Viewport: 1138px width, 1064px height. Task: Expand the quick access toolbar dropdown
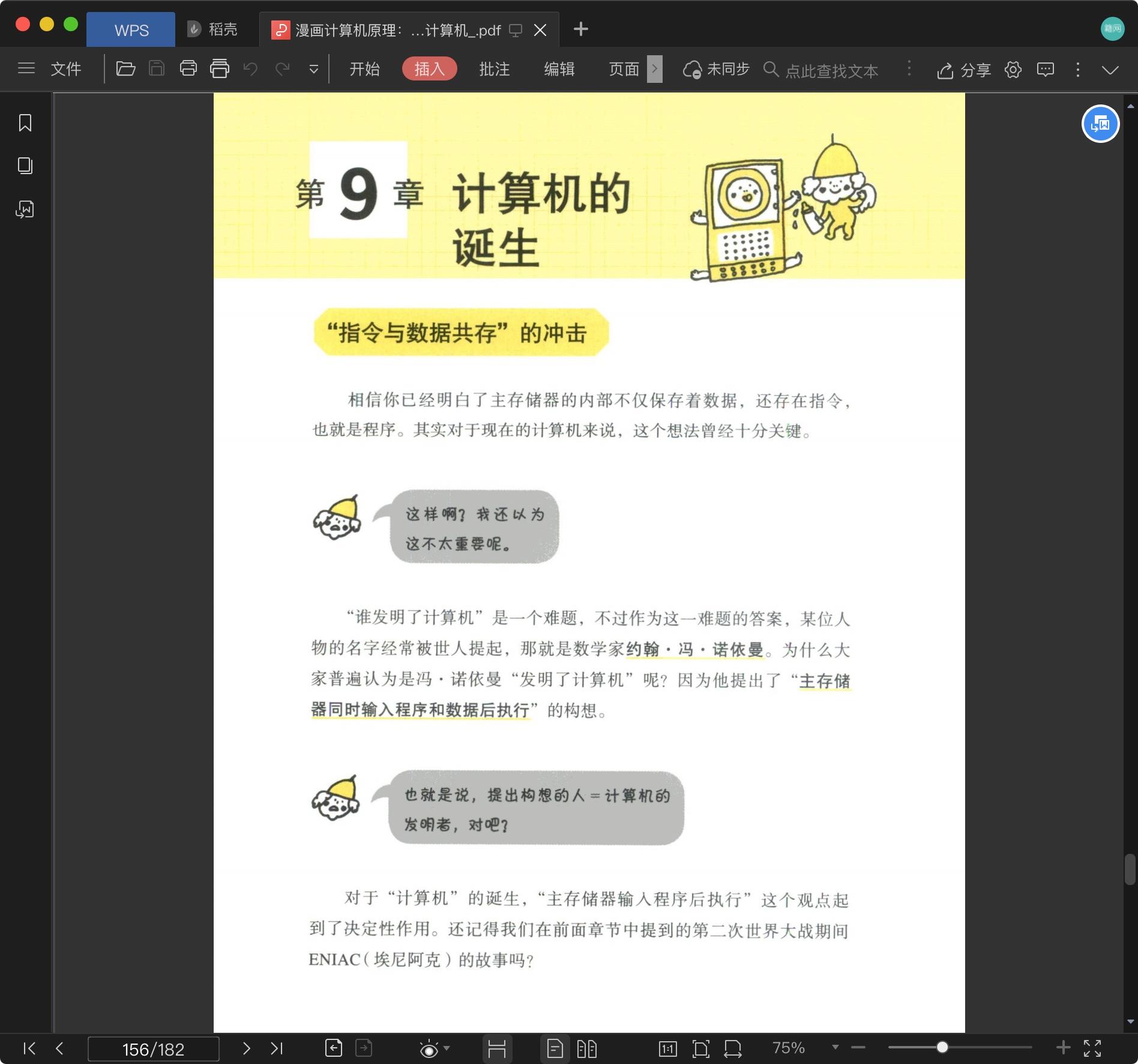[x=313, y=70]
